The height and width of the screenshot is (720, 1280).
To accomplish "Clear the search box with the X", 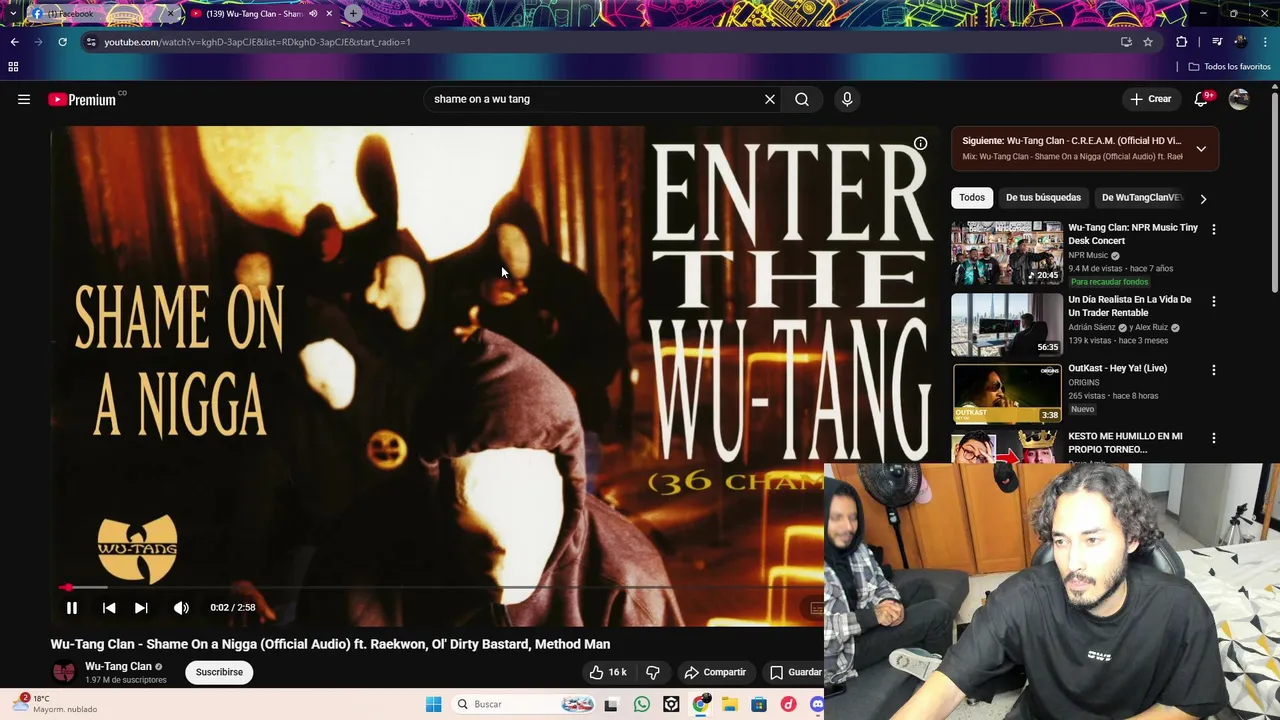I will click(770, 99).
